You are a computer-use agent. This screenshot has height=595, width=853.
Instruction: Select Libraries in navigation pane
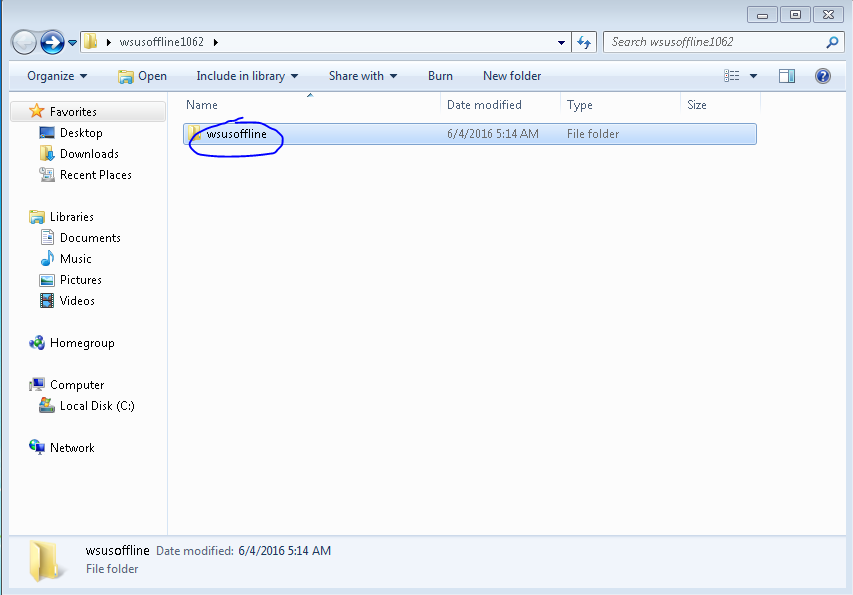[72, 217]
